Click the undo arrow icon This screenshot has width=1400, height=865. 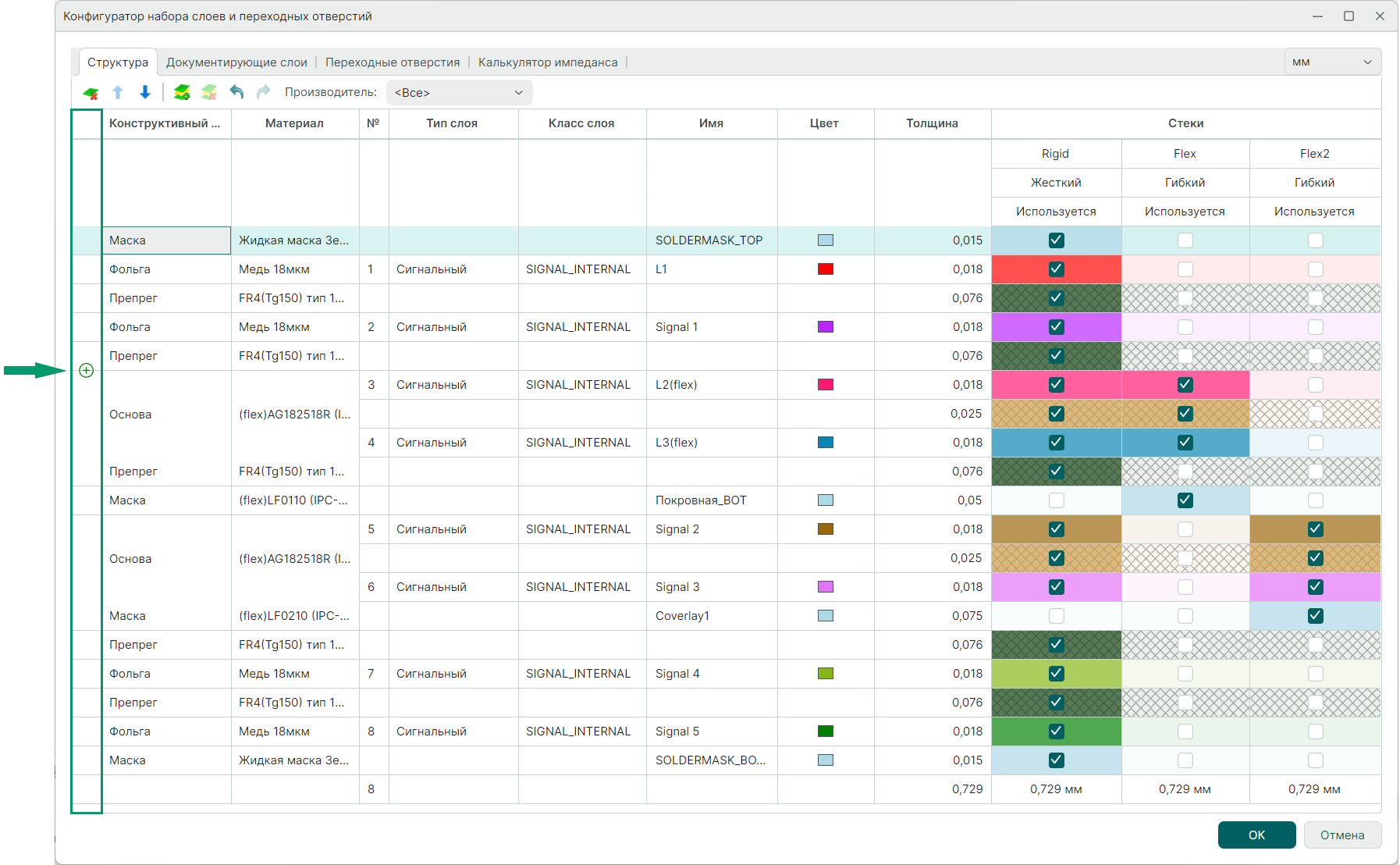236,93
